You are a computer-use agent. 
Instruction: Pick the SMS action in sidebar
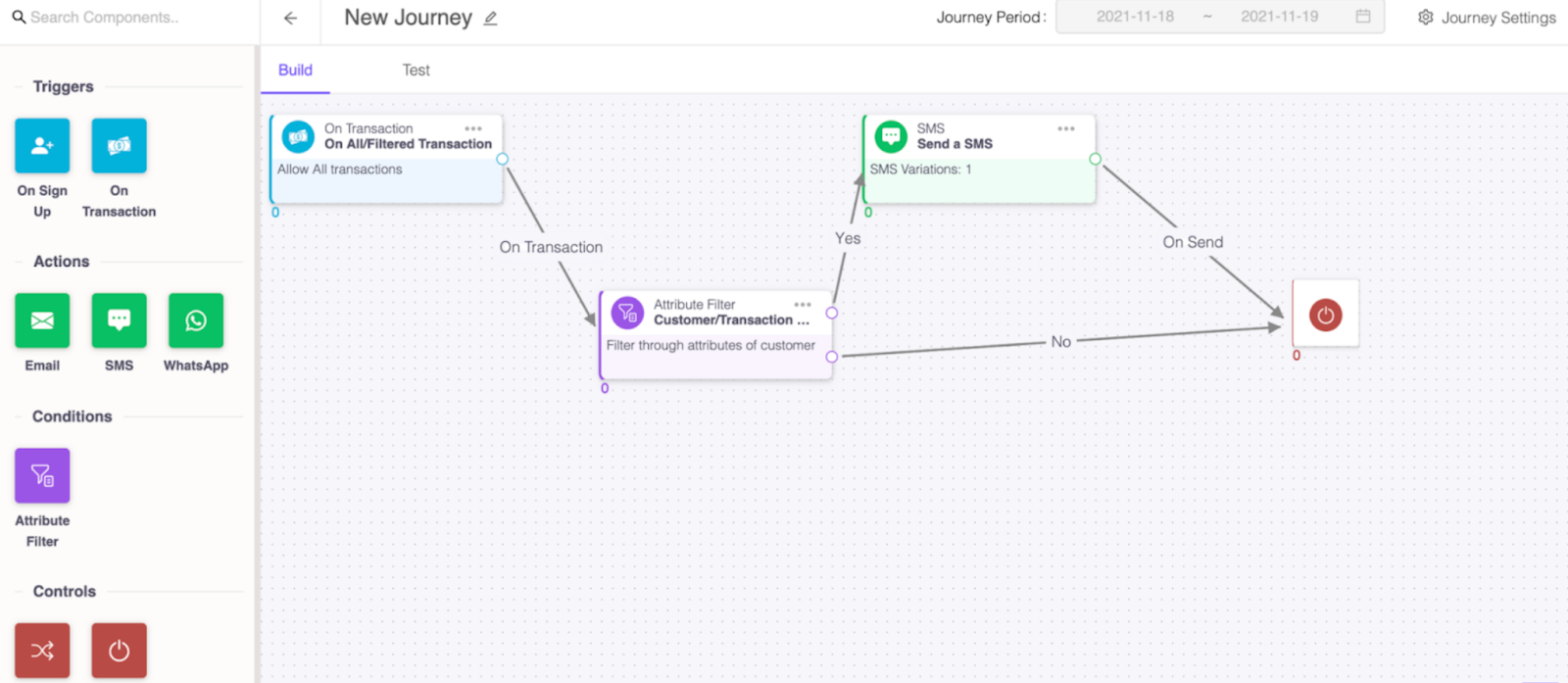(119, 320)
